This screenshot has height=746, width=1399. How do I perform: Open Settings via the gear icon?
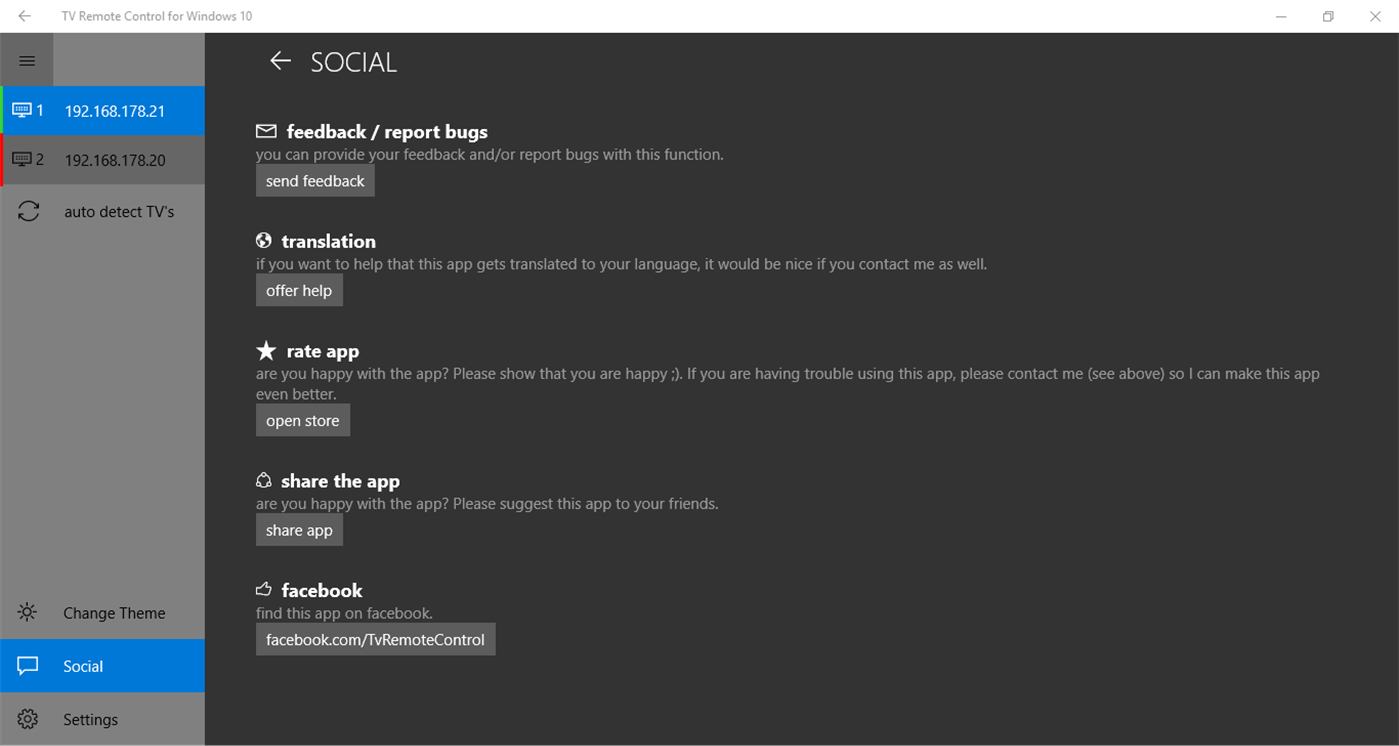pos(26,719)
